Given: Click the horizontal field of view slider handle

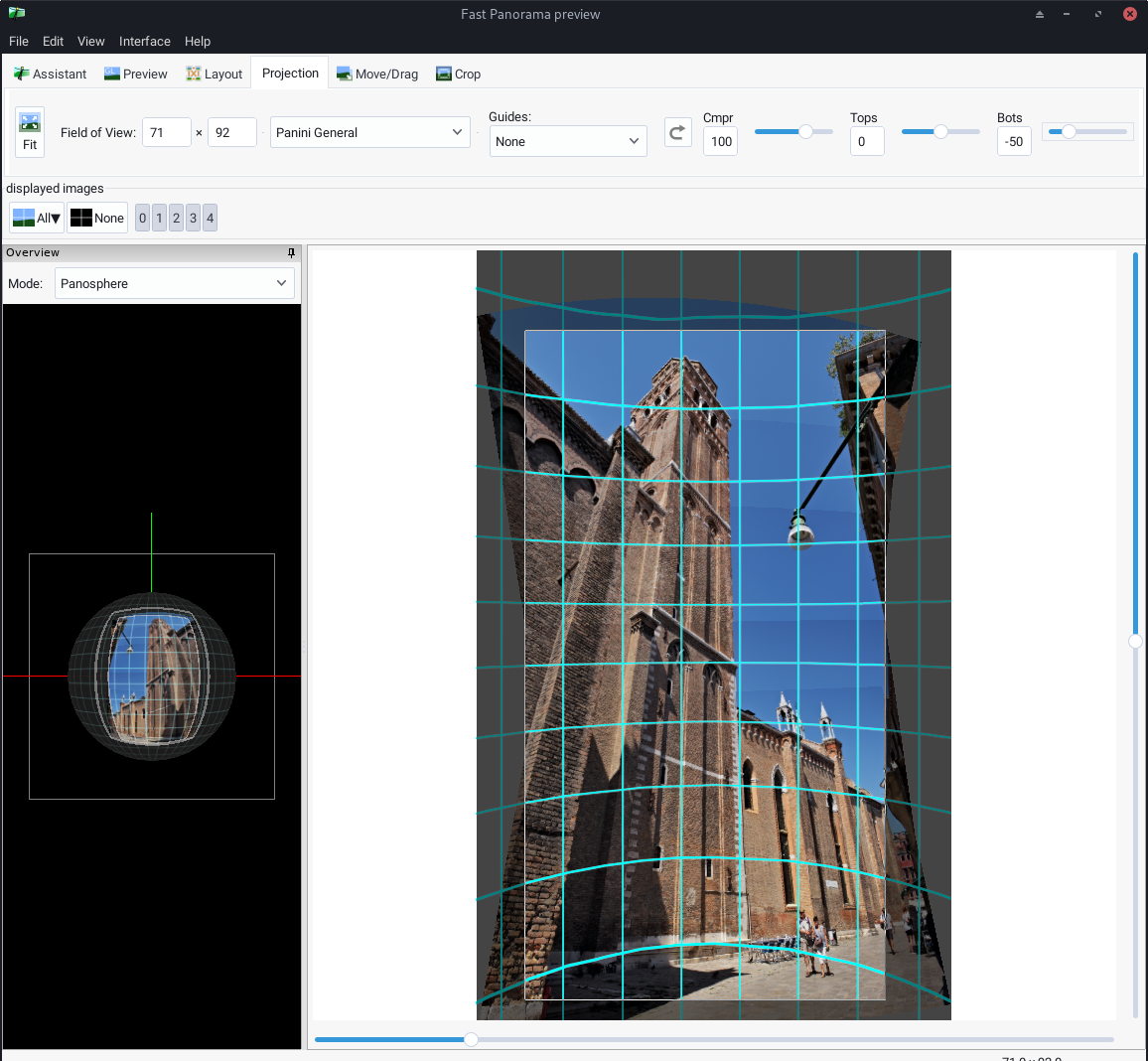Looking at the screenshot, I should click(x=472, y=1039).
